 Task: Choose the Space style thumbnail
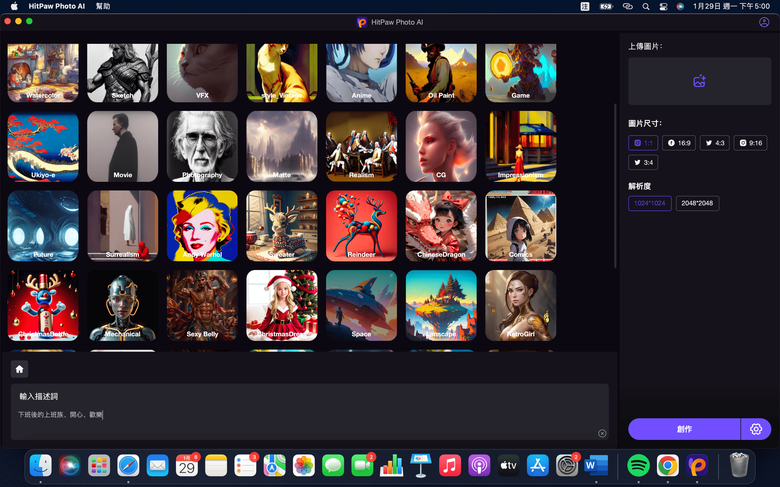[362, 305]
